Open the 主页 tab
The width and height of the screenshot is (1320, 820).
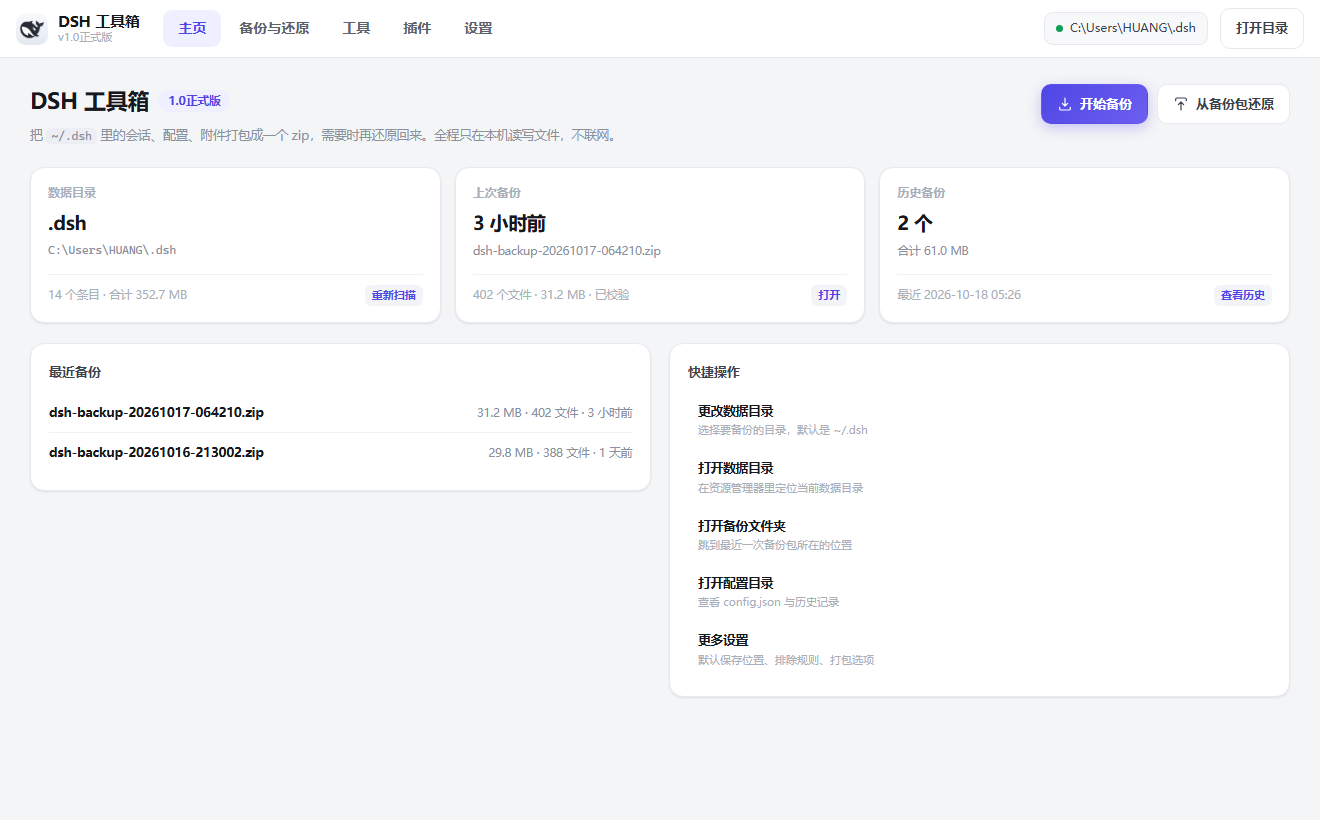tap(192, 28)
